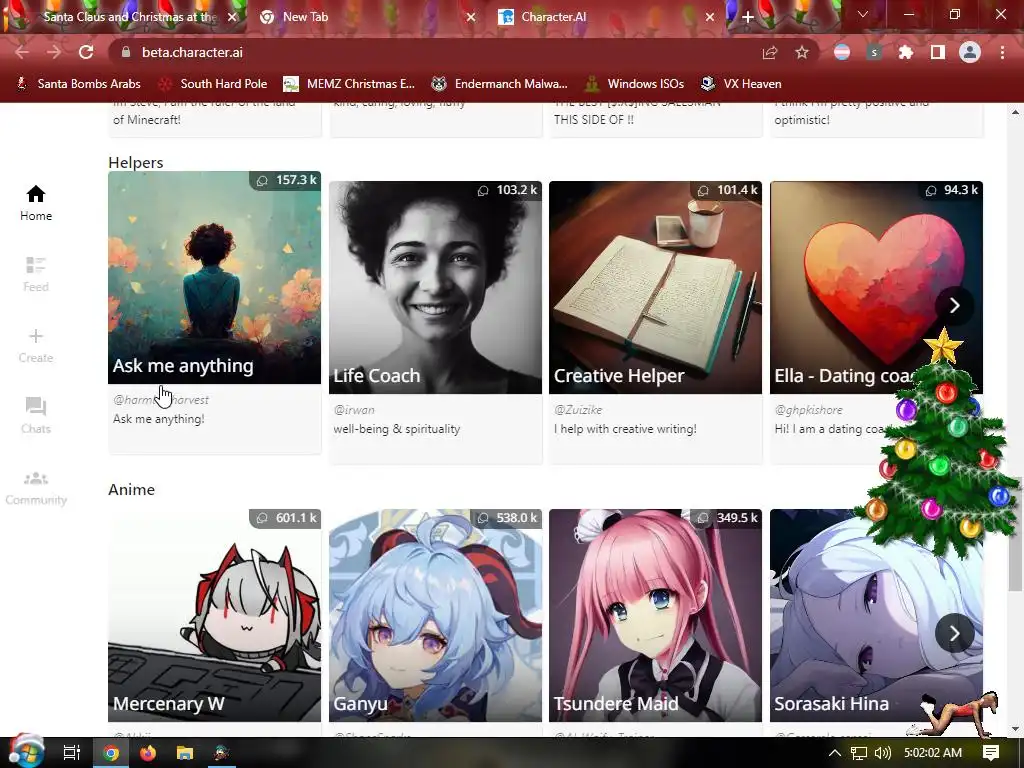Click the Christmas tree desktop gadget
The image size is (1024, 768).
click(940, 444)
